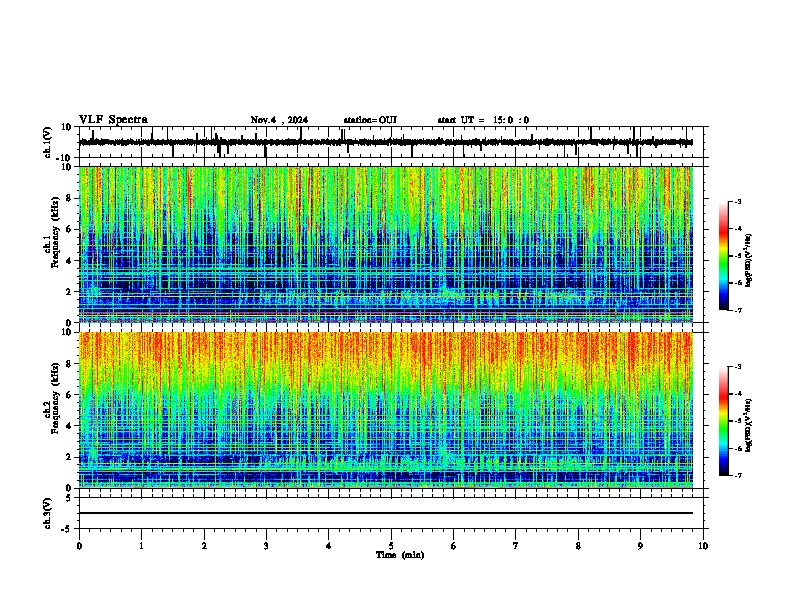
Task: Click the time axis tick label "7"
Action: pyautogui.click(x=516, y=546)
